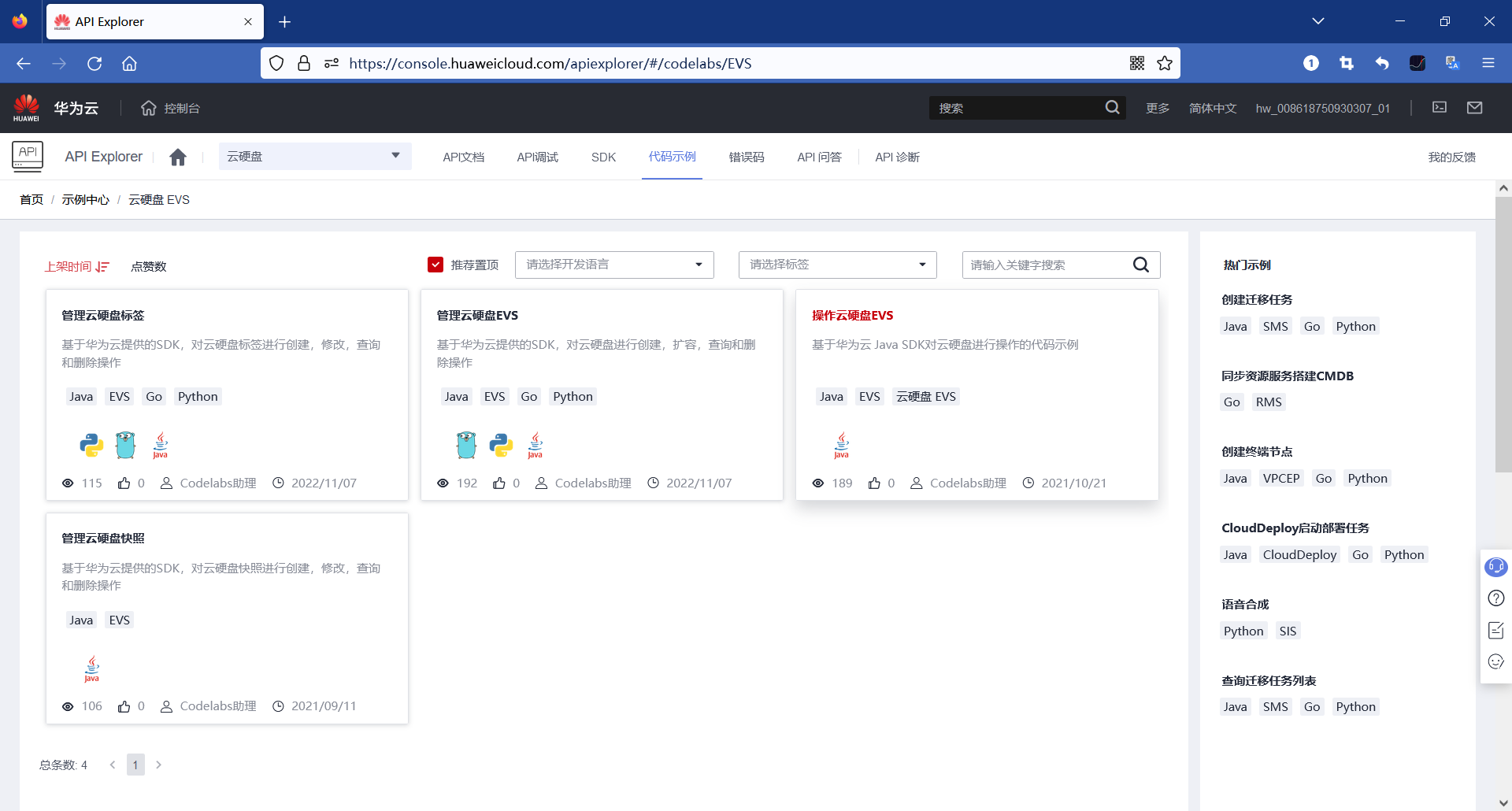Select the 代码示例 tab
Viewport: 1512px width, 811px height.
point(673,157)
